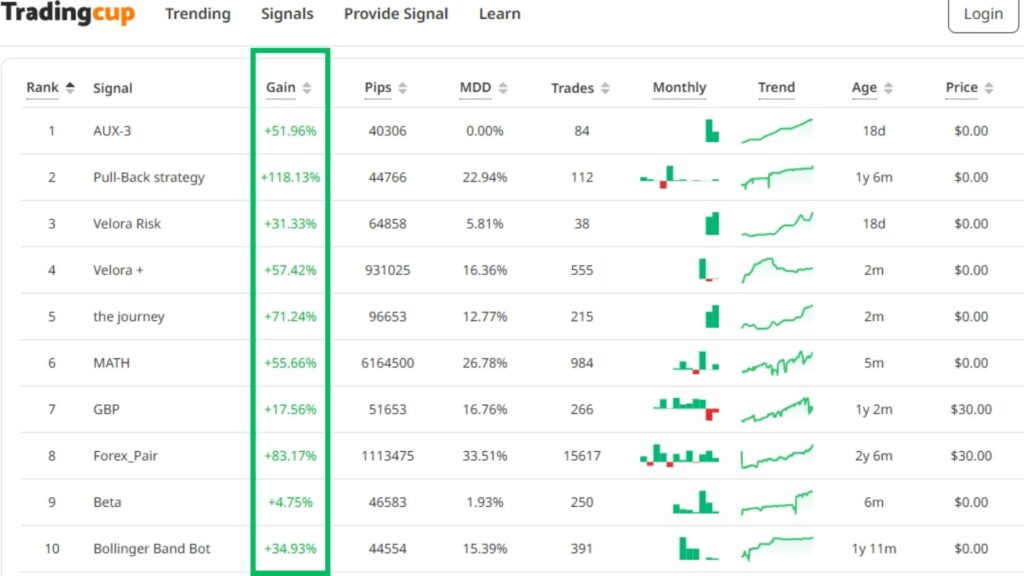Viewport: 1024px width, 576px height.
Task: Open the Learn menu item
Action: [x=499, y=14]
